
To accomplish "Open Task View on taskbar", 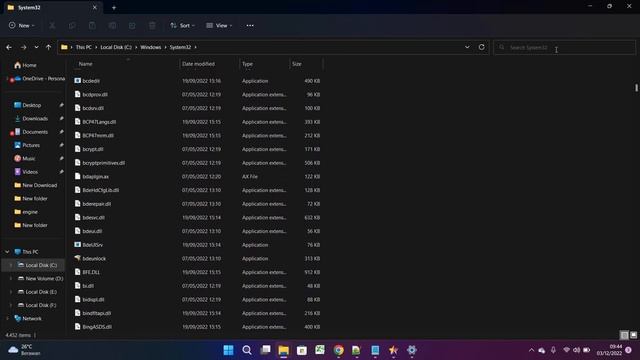I will (x=265, y=350).
